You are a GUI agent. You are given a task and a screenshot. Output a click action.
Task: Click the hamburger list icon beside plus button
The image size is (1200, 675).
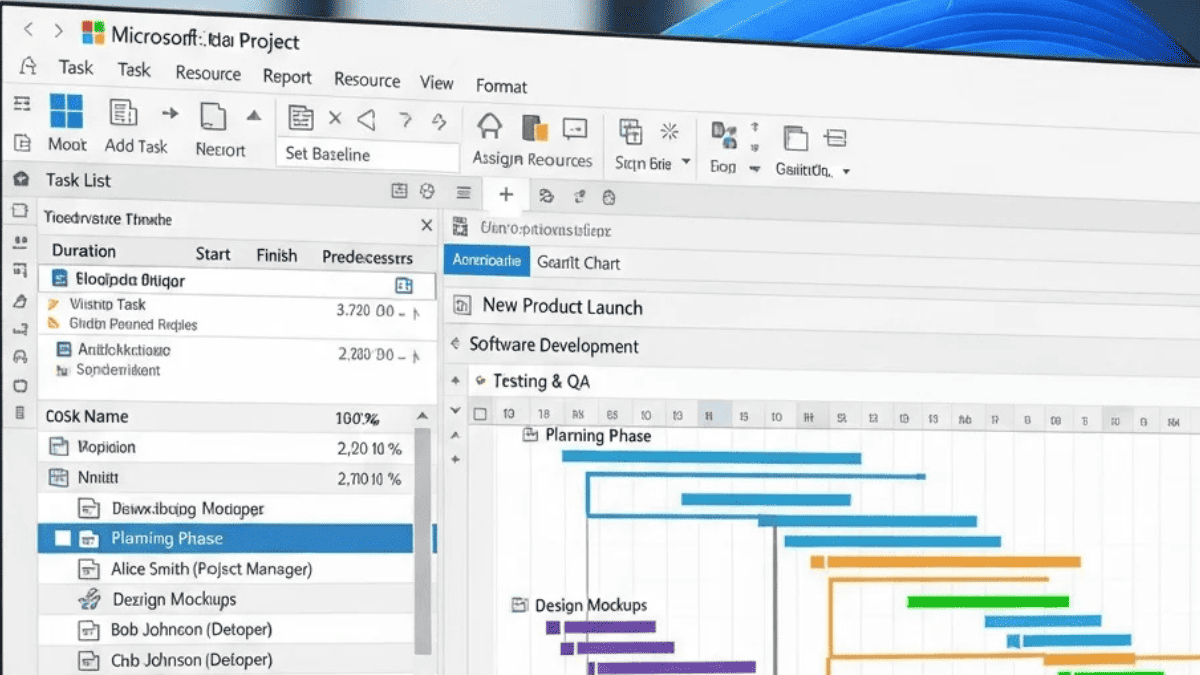tap(463, 193)
